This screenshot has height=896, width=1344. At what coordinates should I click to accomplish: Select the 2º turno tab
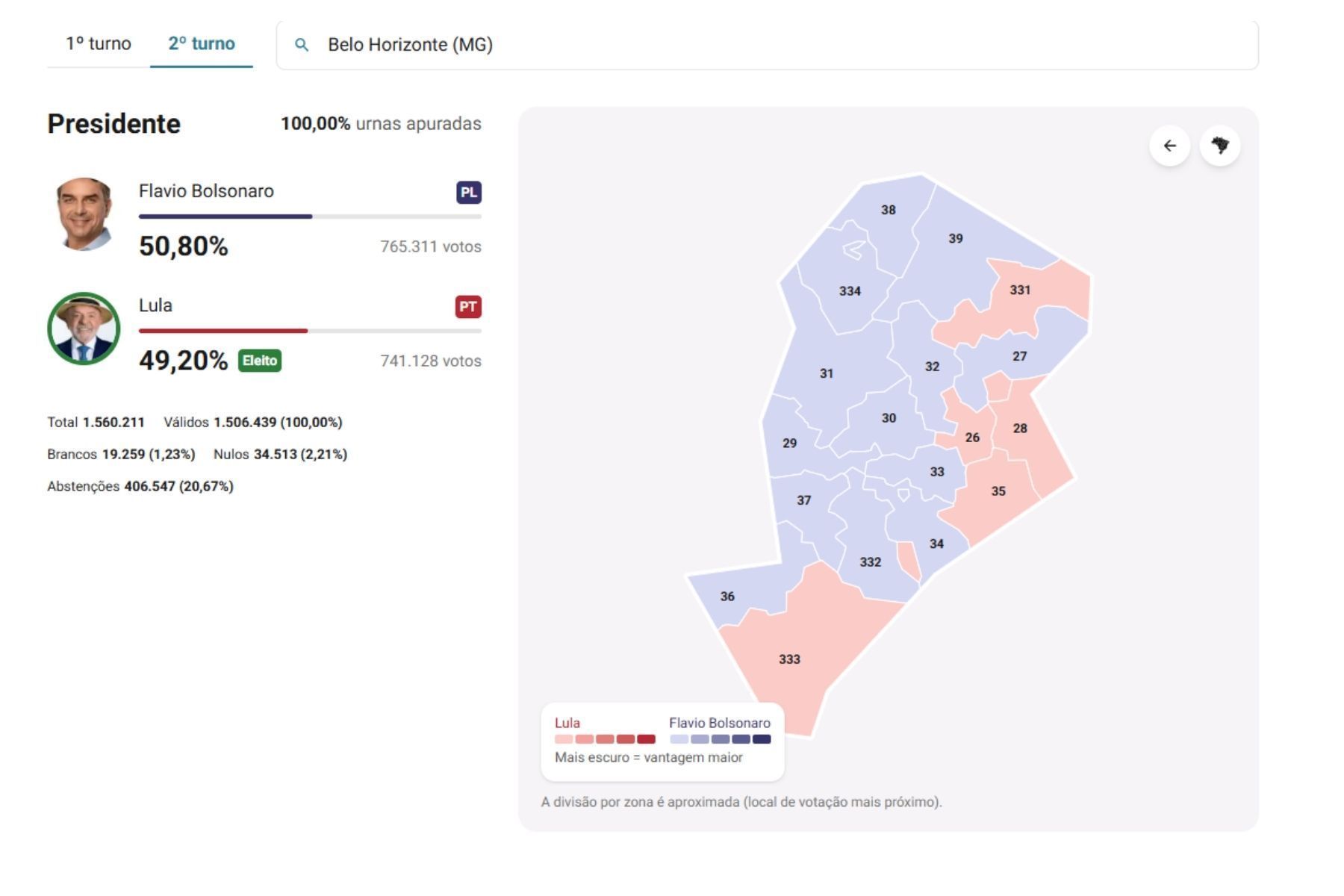coord(202,44)
